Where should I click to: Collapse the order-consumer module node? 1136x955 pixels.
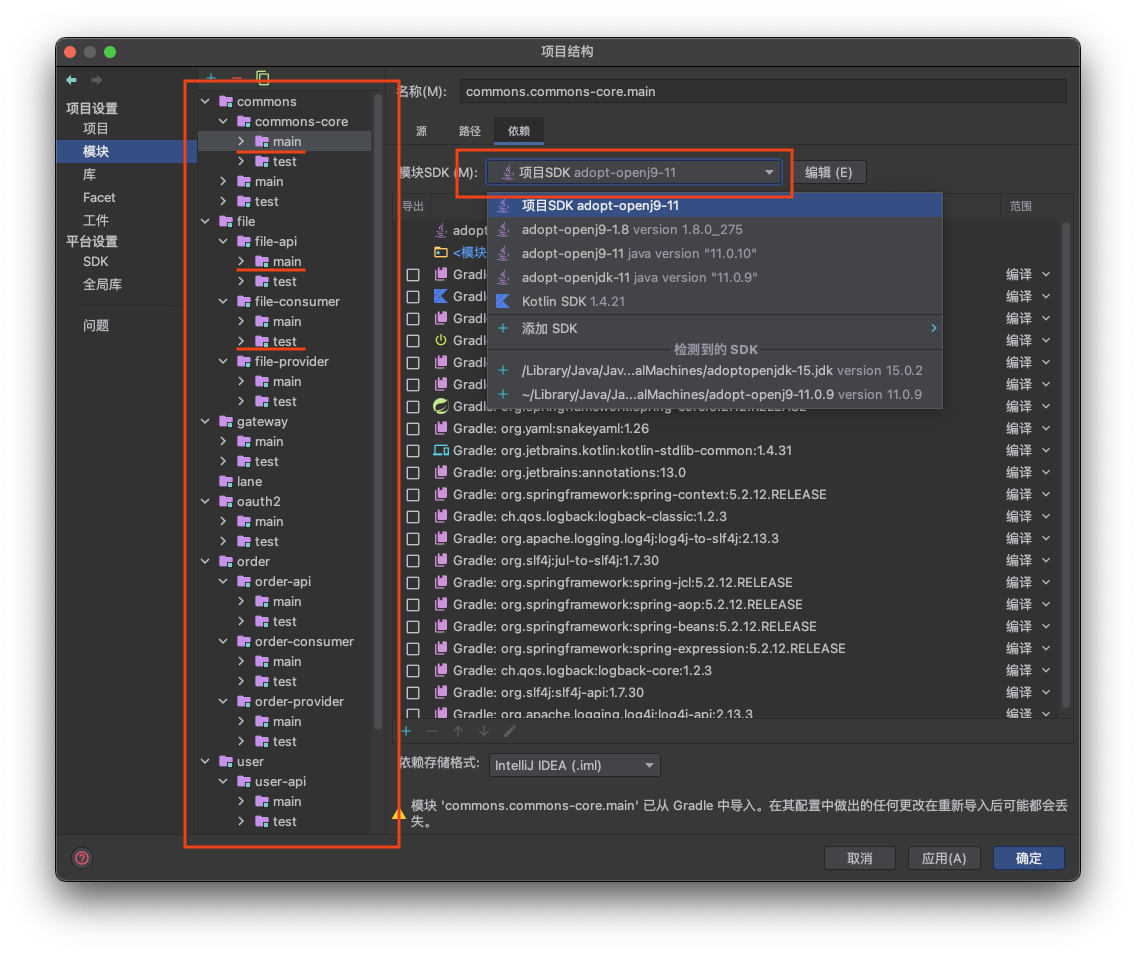pos(224,641)
